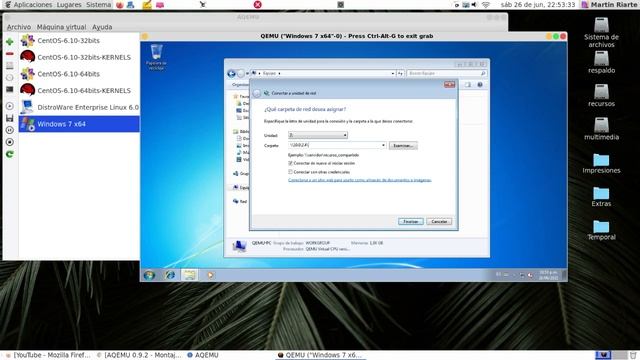
Task: Click the volume speaker icon in top panel
Action: click(474, 5)
